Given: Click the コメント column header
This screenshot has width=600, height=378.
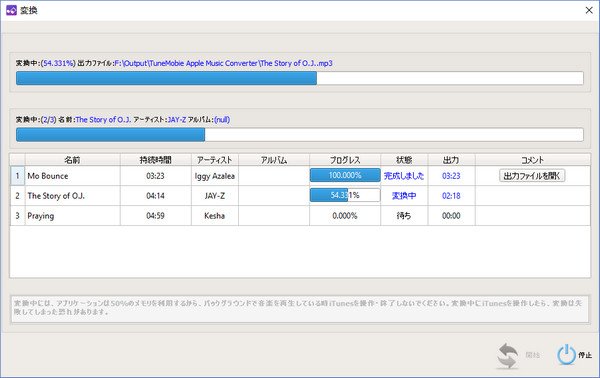Looking at the screenshot, I should point(533,160).
